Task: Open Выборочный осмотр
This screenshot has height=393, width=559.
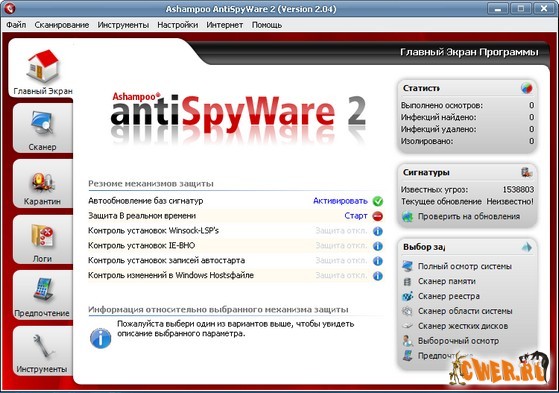Action: 458,341
